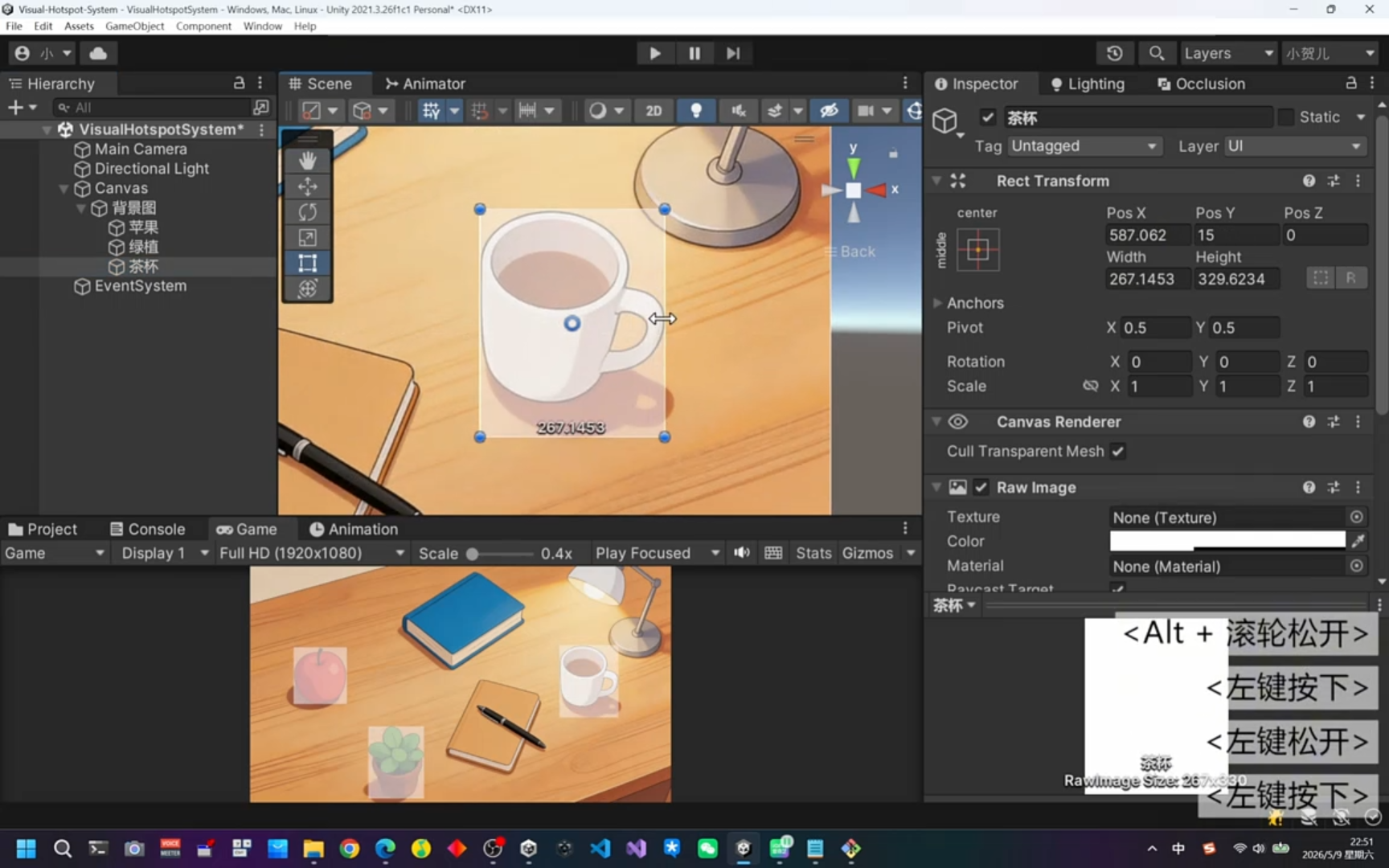Click the white Color swatch of Raw Image

[1227, 541]
